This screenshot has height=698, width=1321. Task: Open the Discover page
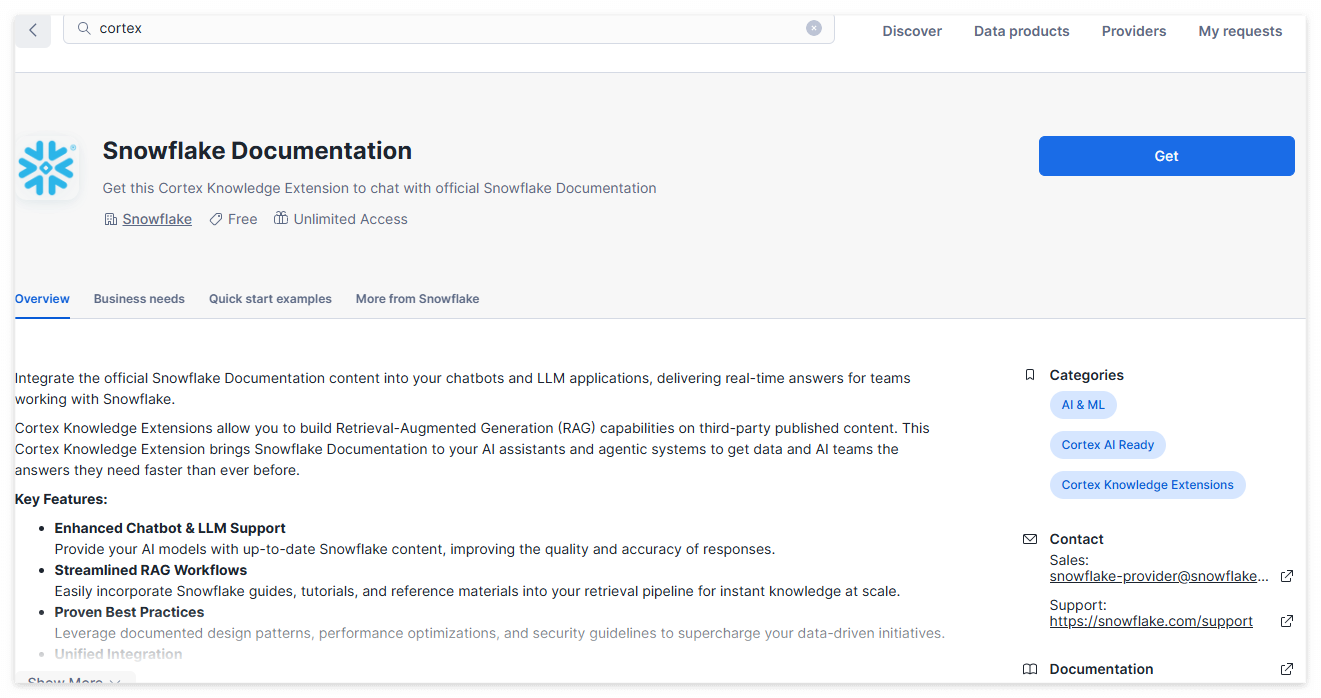(x=912, y=31)
